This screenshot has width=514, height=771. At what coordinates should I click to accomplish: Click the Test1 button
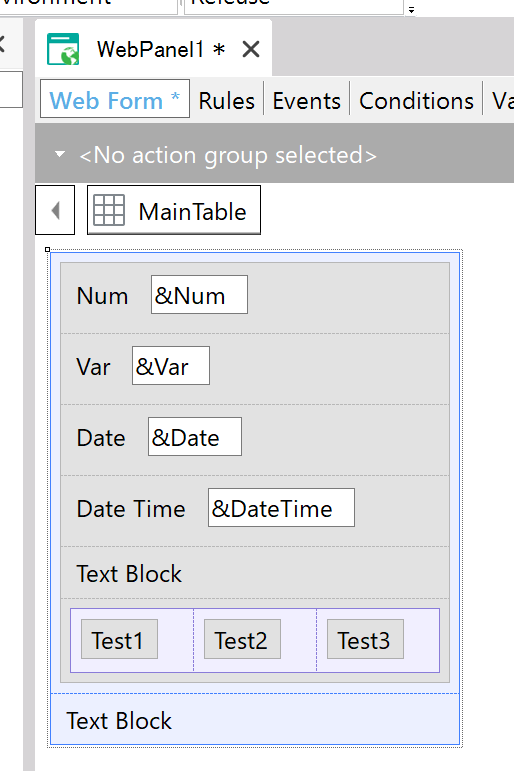tap(120, 639)
